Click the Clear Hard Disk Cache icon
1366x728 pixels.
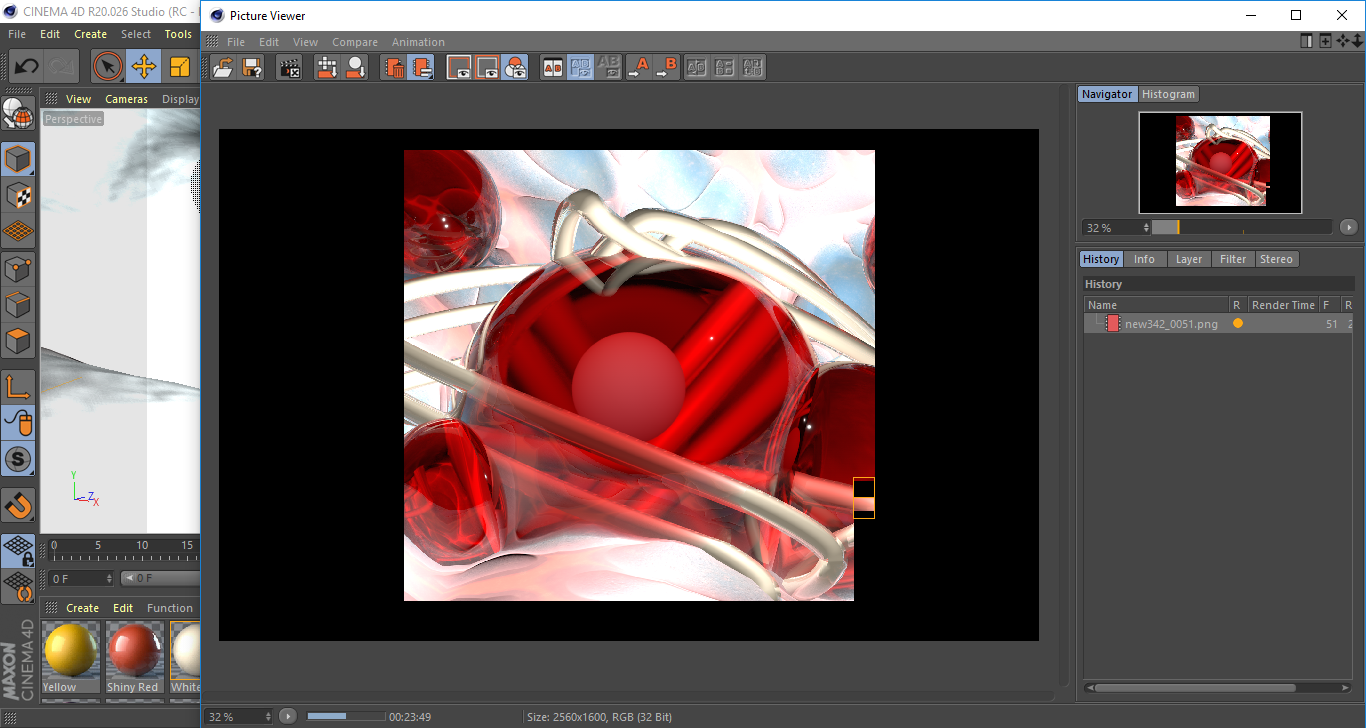point(327,68)
